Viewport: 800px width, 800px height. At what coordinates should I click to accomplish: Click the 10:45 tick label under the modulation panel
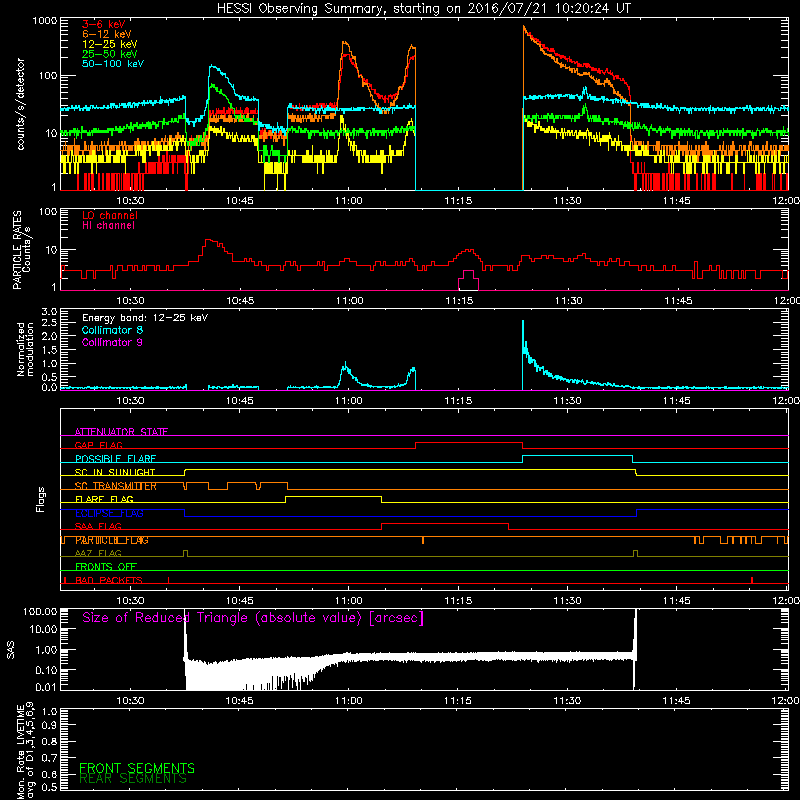(239, 401)
